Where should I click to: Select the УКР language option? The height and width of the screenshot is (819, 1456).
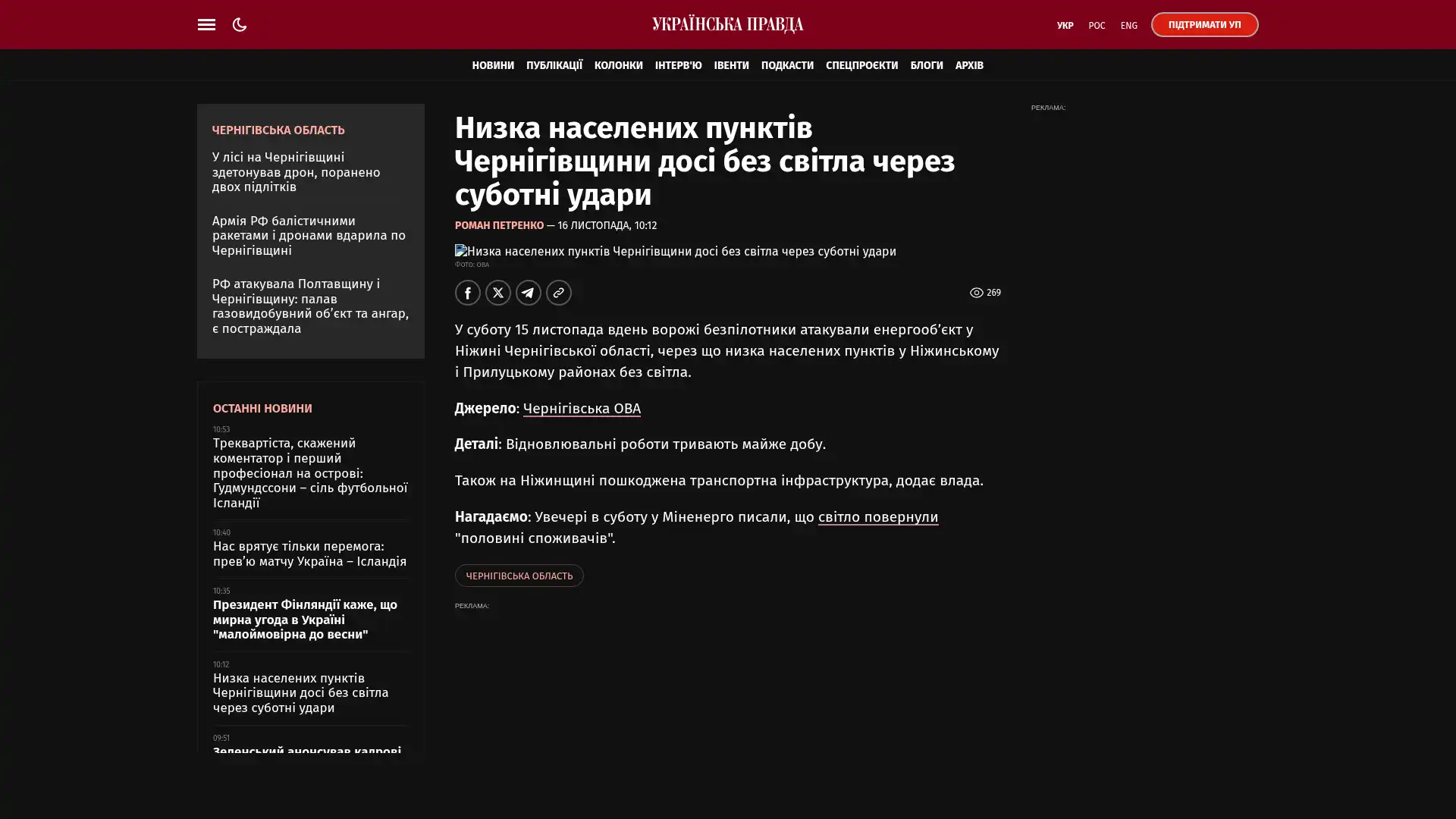[x=1065, y=25]
